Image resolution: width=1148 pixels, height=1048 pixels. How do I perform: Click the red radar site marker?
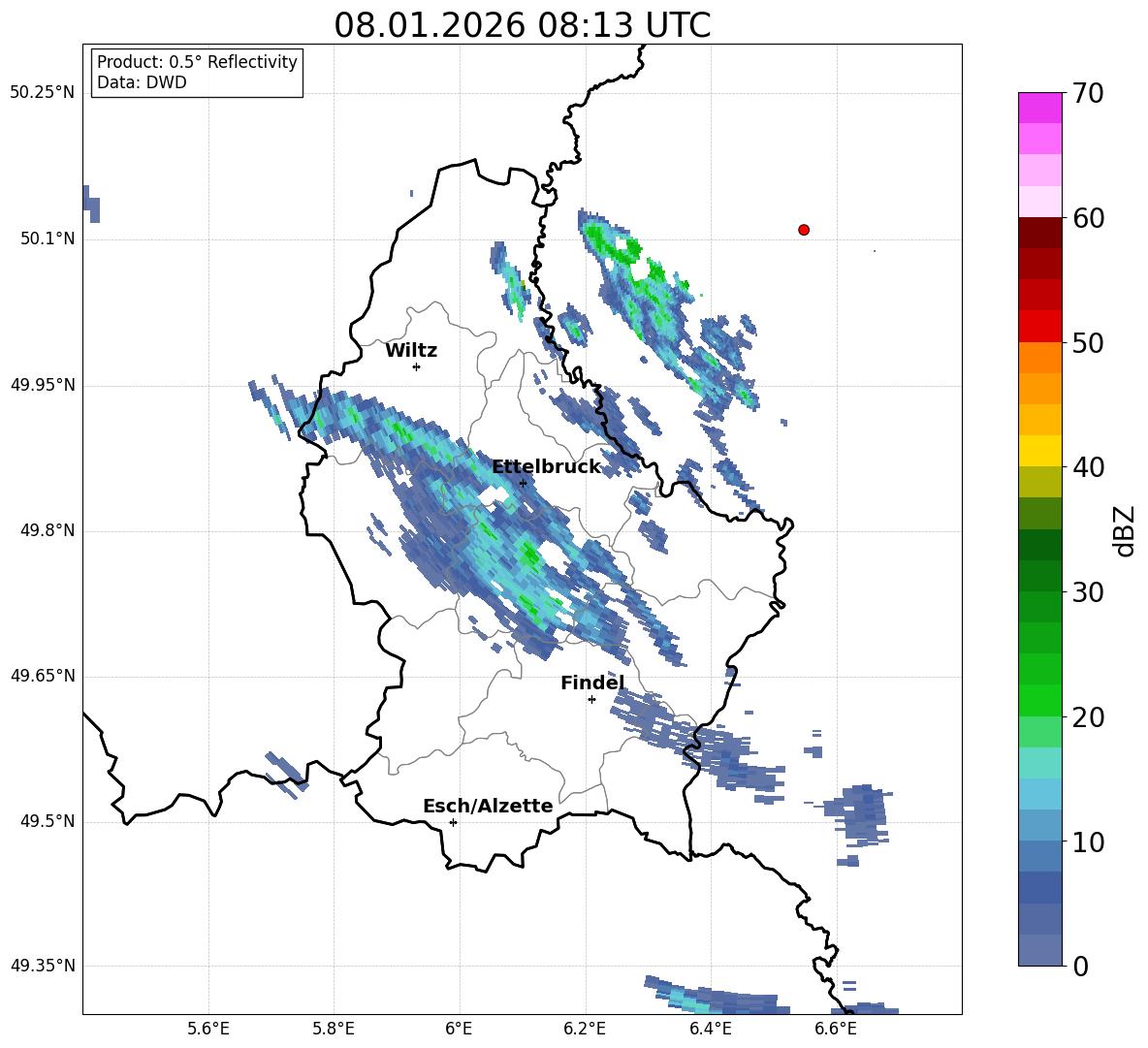pos(803,230)
